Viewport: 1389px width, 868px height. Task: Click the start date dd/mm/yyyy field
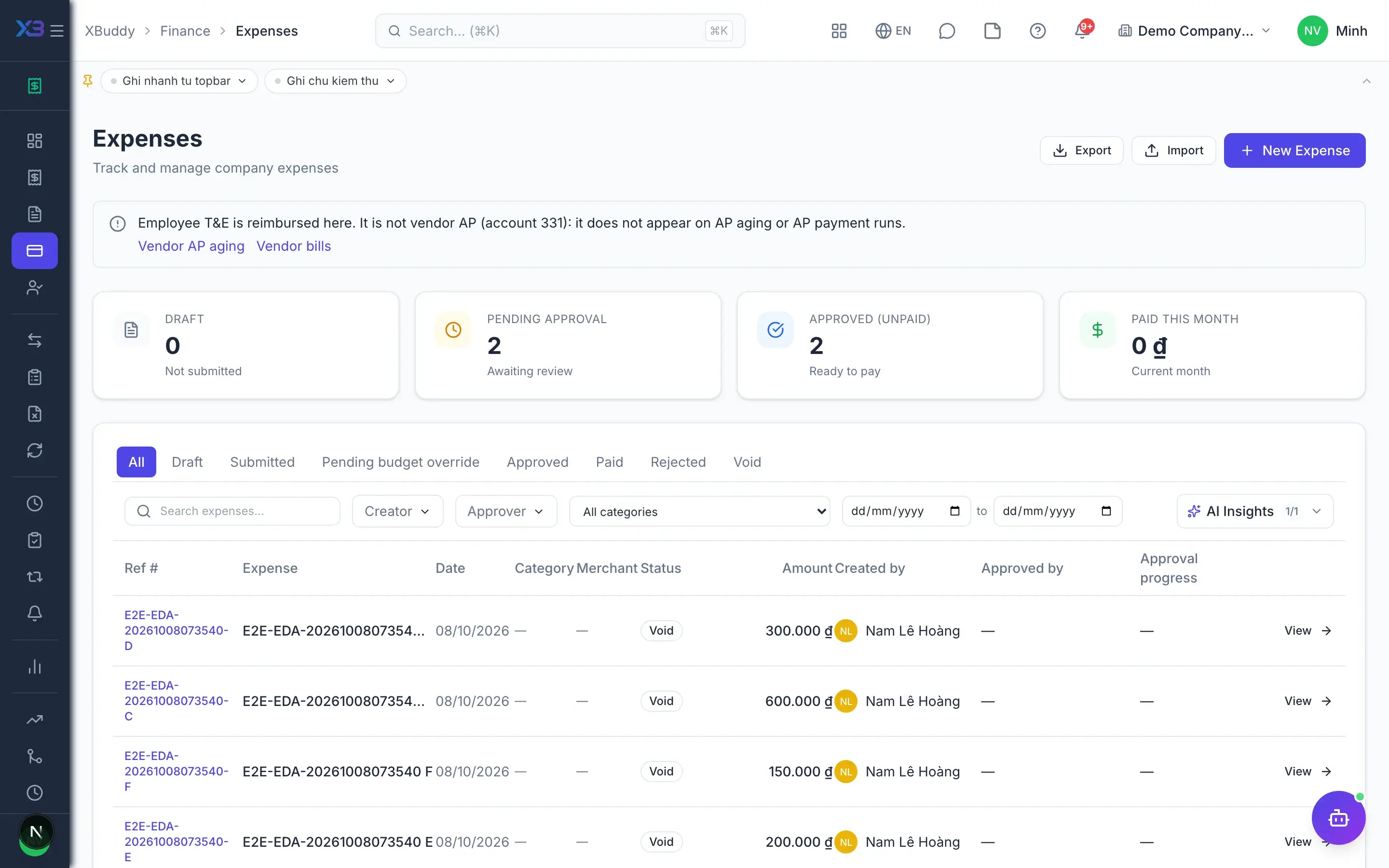pyautogui.click(x=906, y=511)
